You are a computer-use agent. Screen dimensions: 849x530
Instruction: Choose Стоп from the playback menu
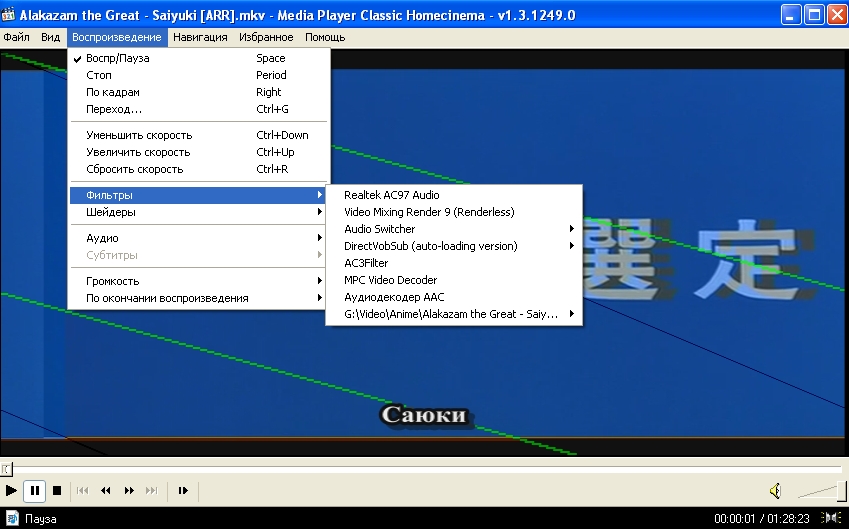pyautogui.click(x=198, y=75)
